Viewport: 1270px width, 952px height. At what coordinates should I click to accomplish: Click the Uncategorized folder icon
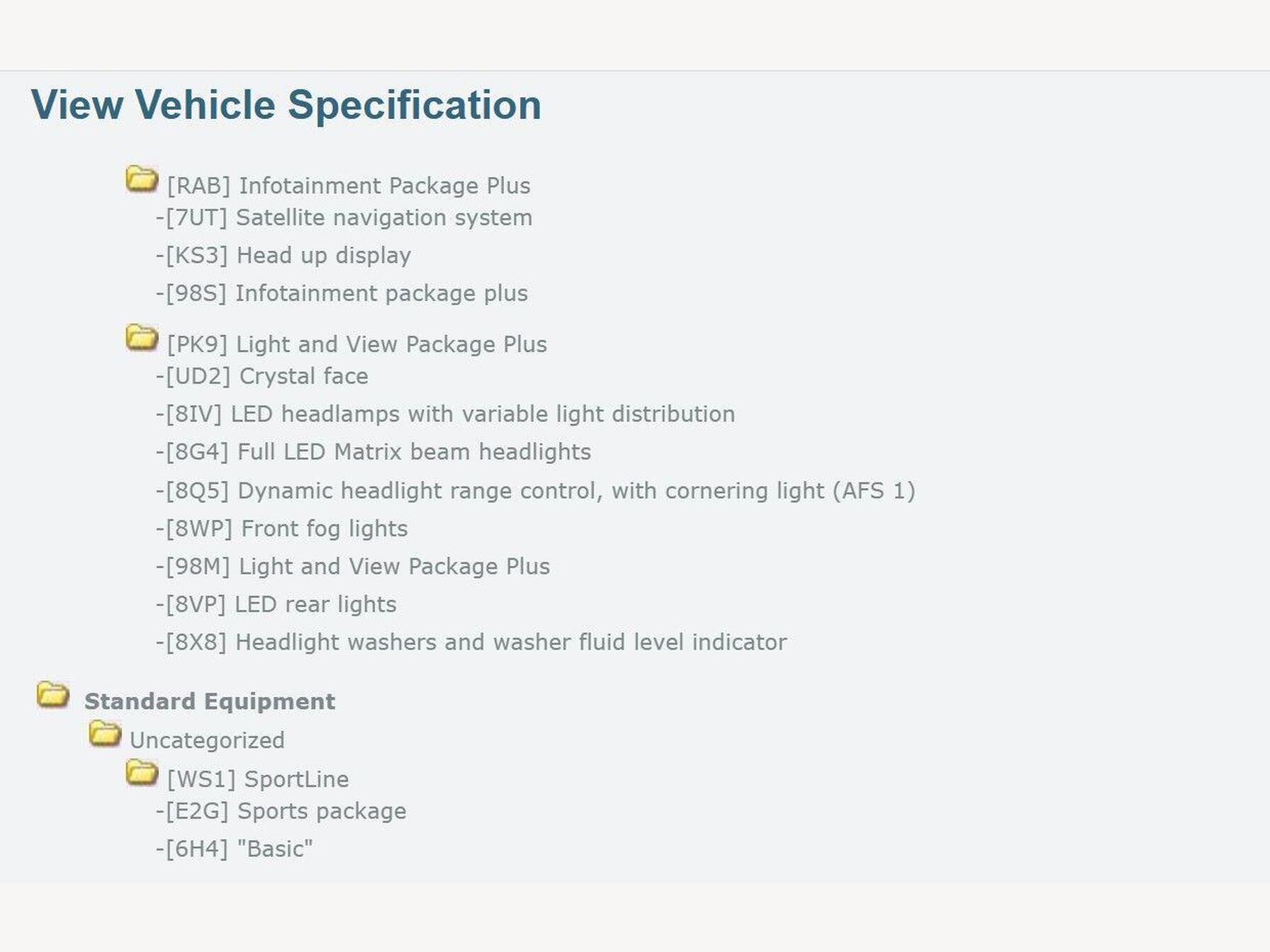pyautogui.click(x=105, y=734)
